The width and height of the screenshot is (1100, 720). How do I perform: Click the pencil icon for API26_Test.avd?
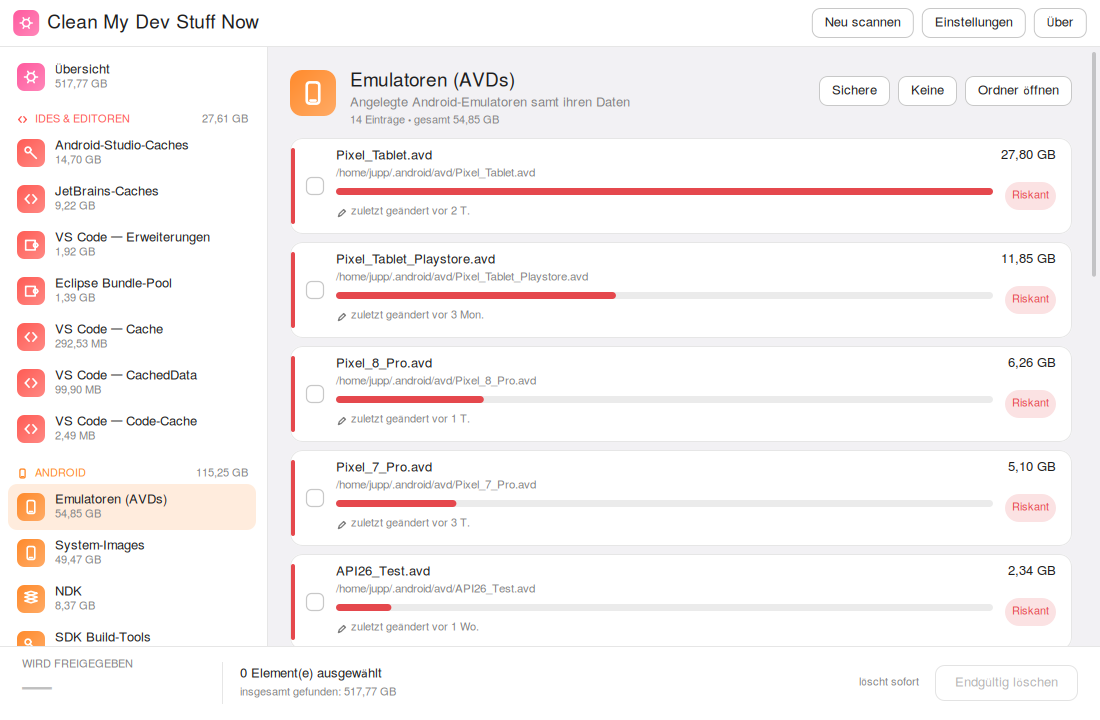(342, 628)
